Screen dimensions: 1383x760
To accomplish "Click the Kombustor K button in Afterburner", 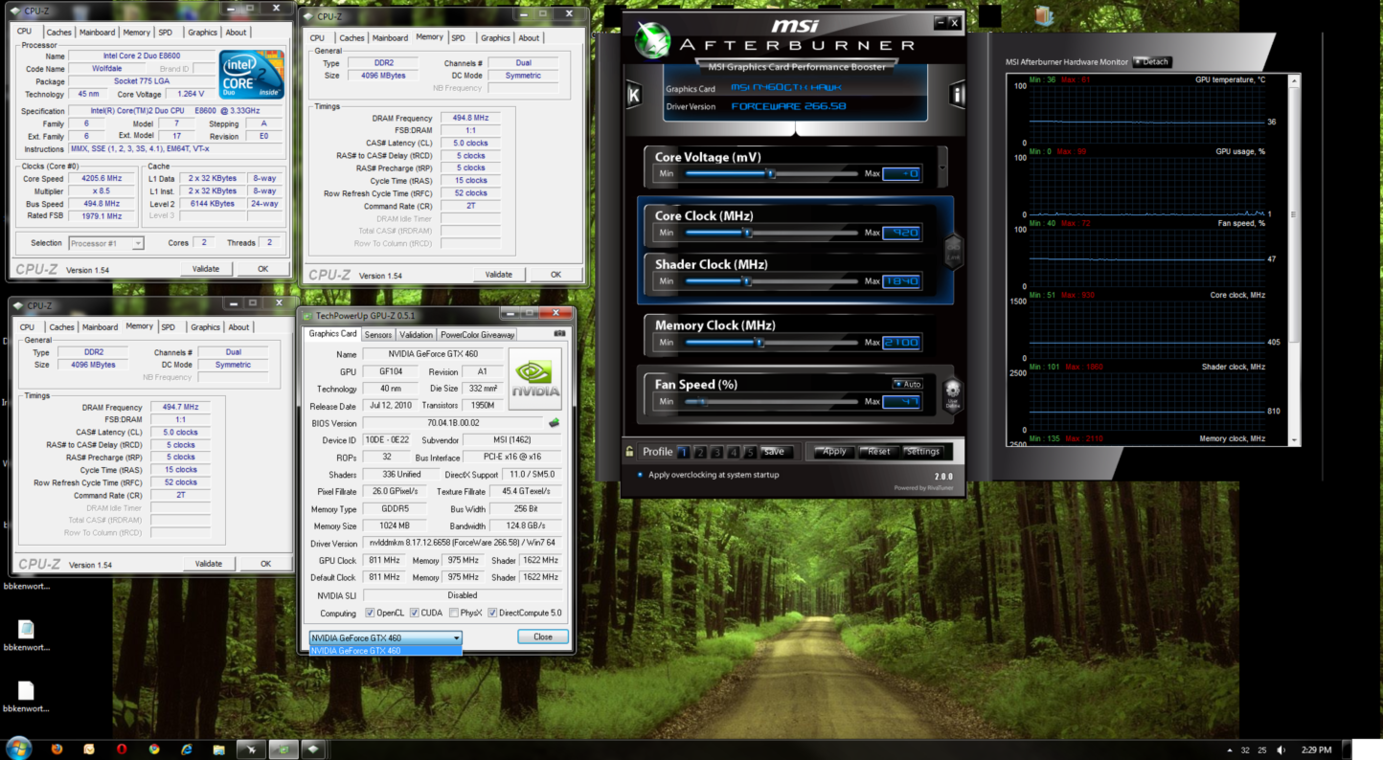I will (634, 95).
